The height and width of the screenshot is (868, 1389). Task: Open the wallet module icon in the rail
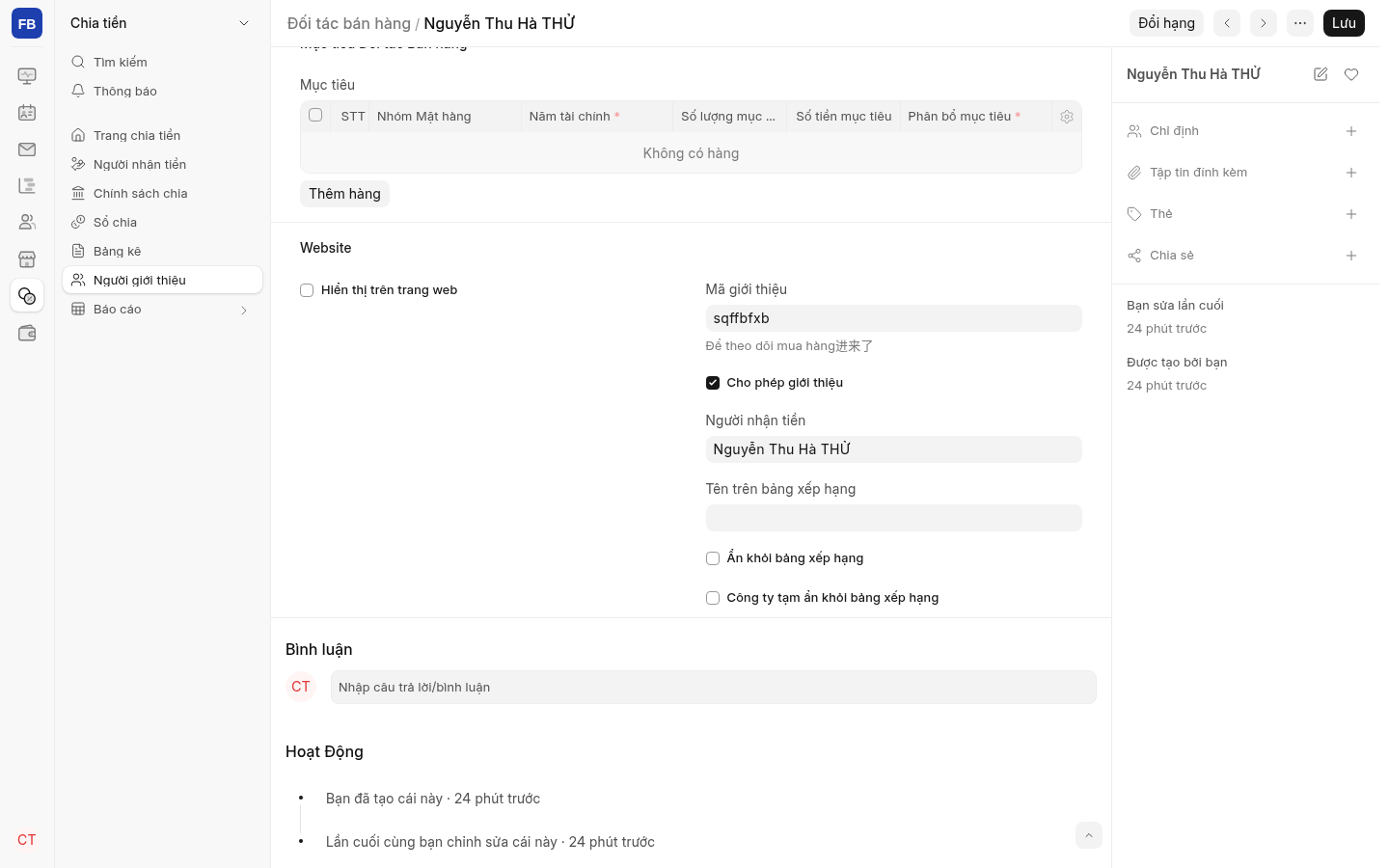[27, 333]
